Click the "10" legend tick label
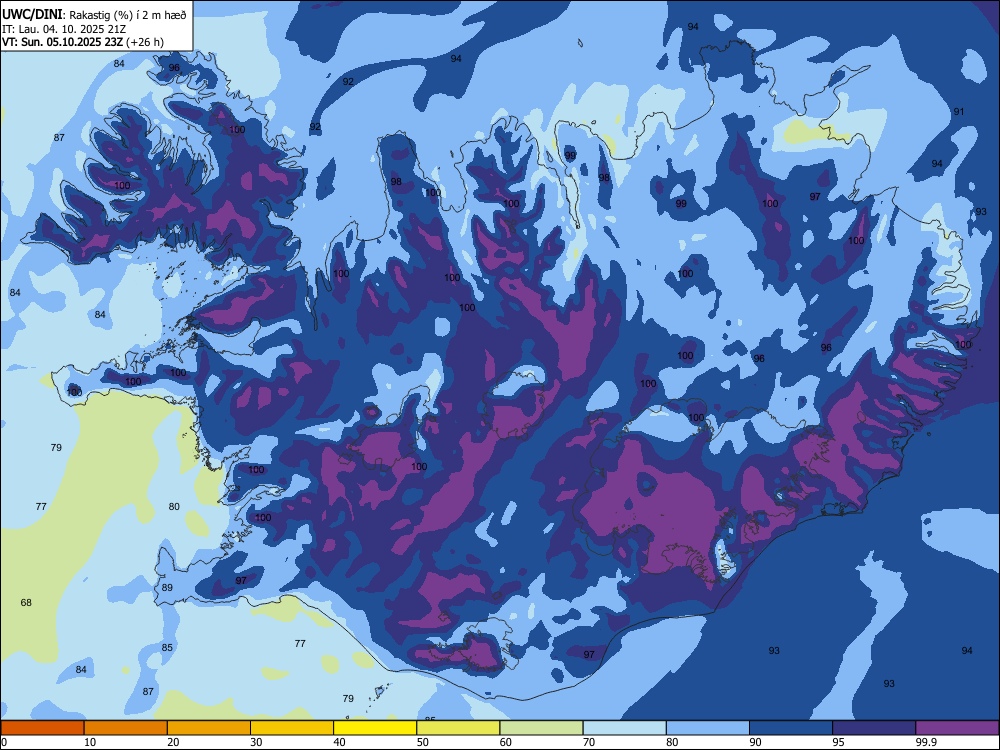 point(90,742)
